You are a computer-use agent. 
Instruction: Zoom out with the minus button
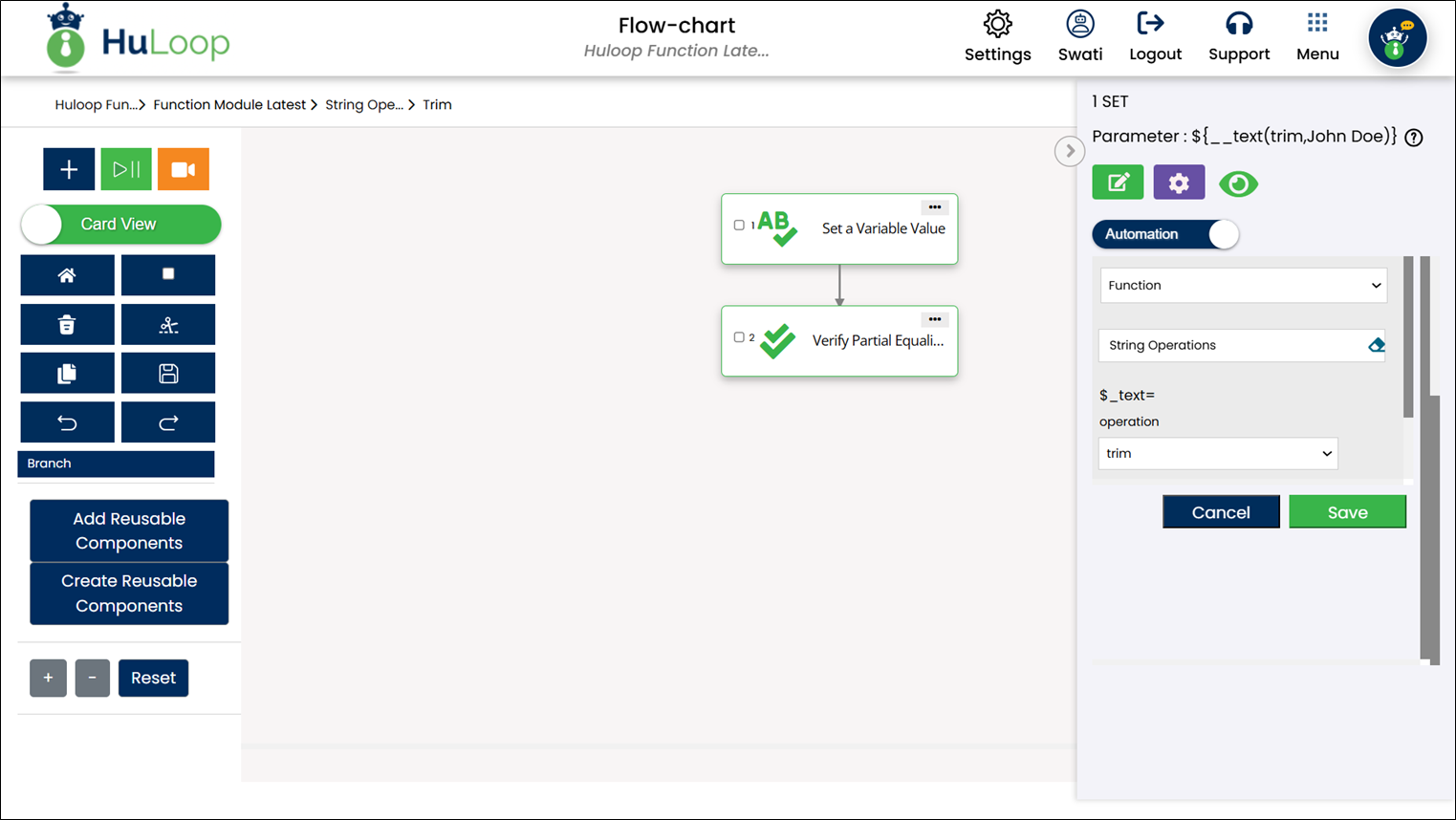pos(92,678)
